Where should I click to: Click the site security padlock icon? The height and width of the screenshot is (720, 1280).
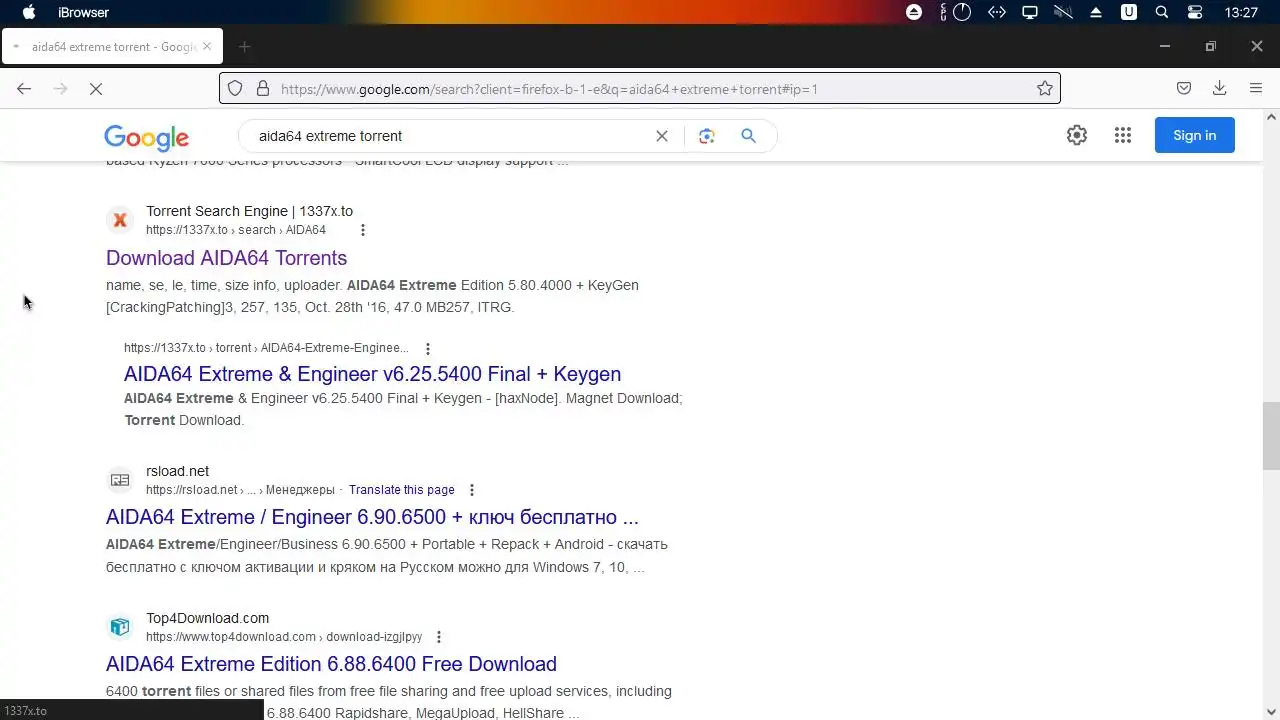[263, 88]
